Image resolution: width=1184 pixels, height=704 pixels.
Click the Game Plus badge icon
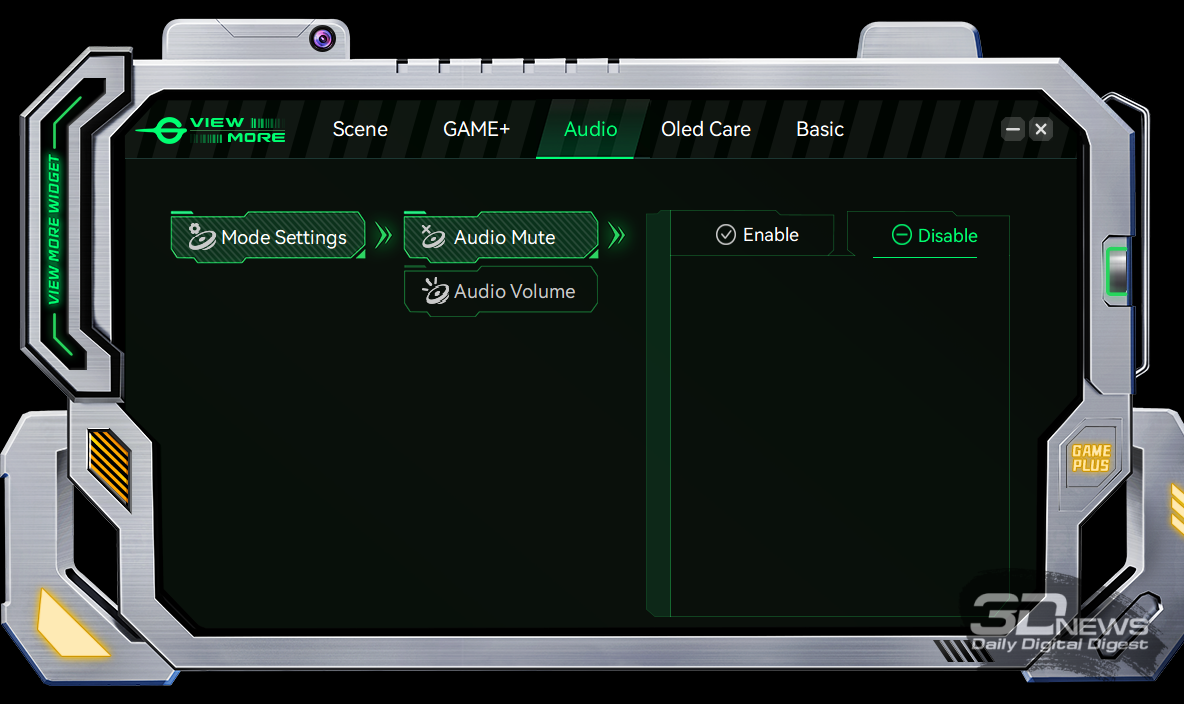[x=1091, y=459]
